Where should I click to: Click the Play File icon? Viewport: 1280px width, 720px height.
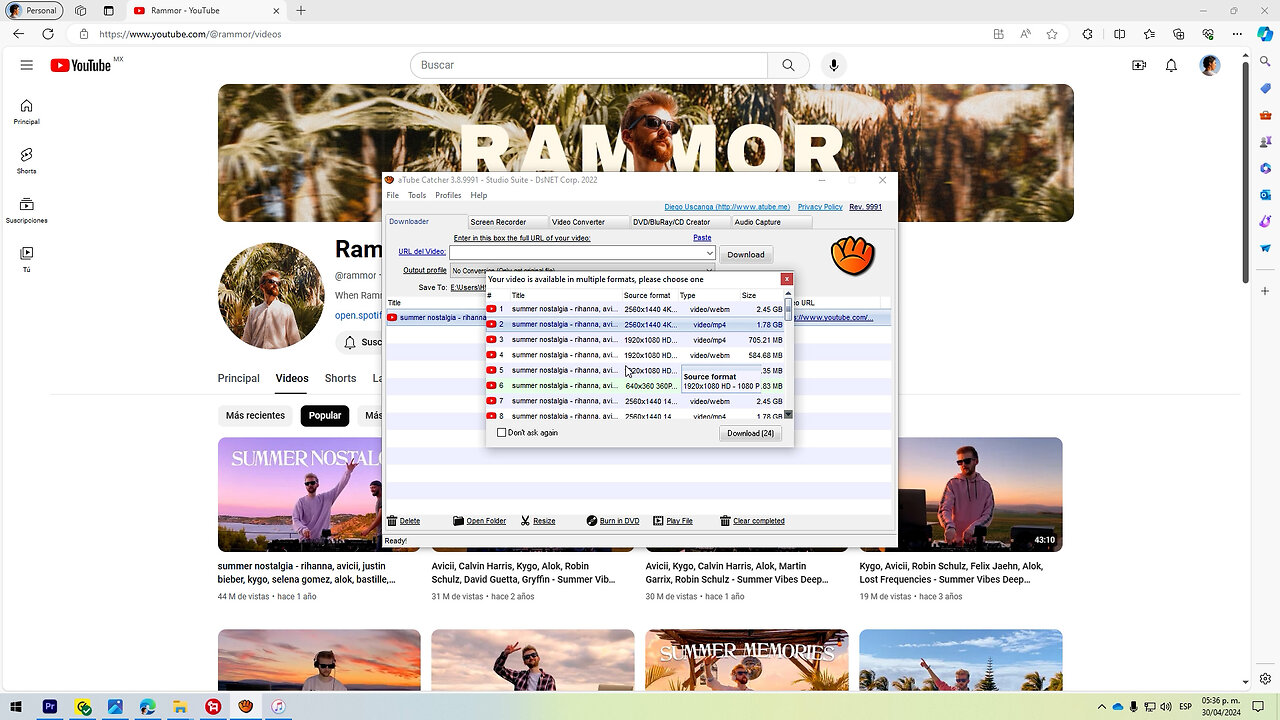tap(658, 521)
